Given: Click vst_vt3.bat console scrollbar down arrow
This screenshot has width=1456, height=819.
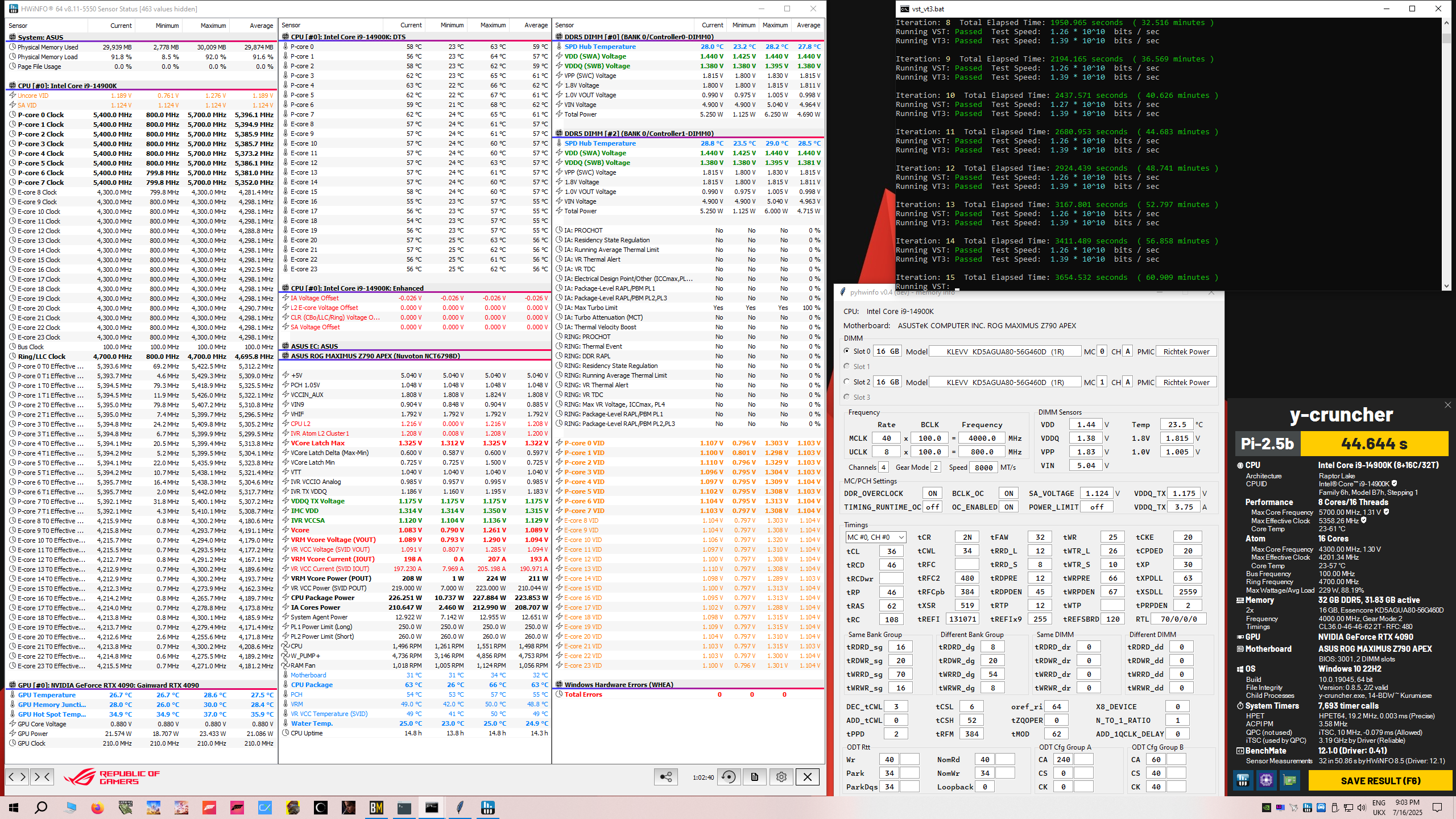Looking at the screenshot, I should (x=1446, y=286).
